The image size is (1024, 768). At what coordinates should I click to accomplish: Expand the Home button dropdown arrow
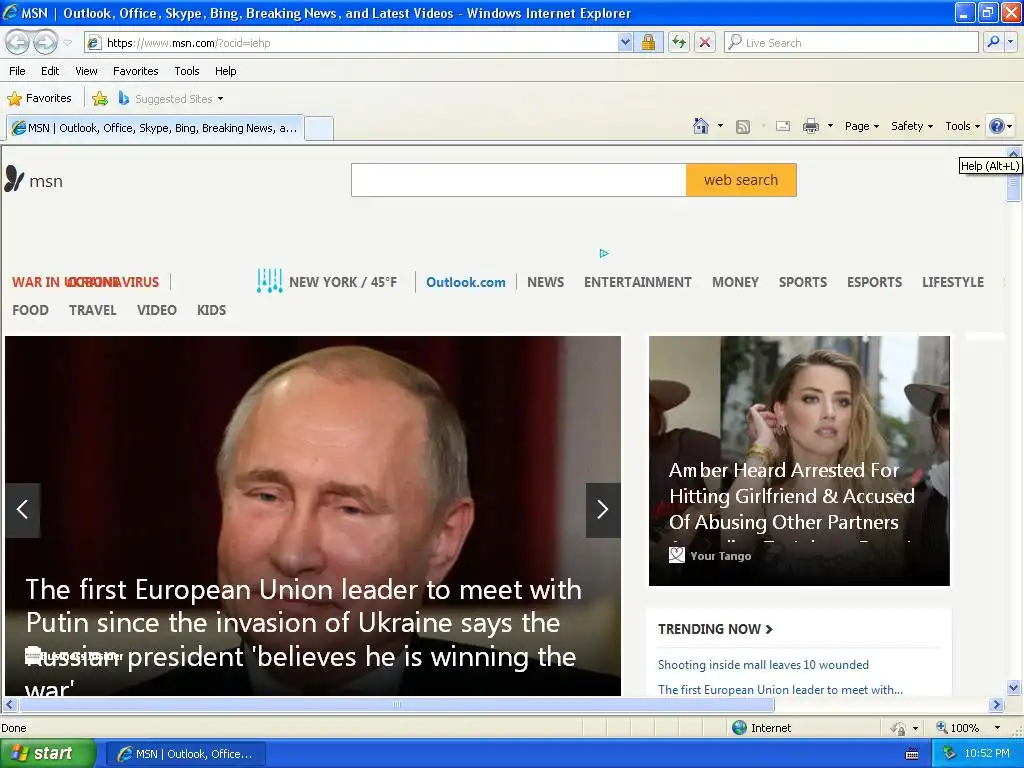720,126
